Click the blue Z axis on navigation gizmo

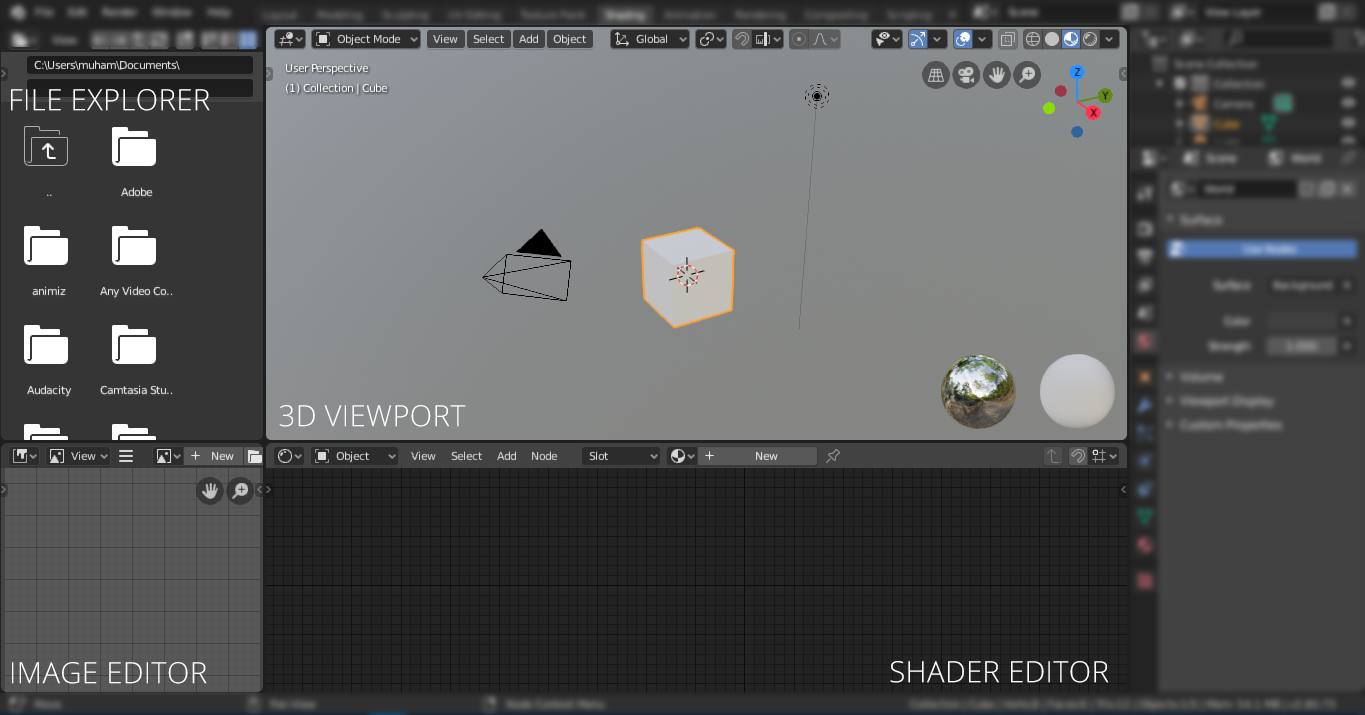[1077, 73]
